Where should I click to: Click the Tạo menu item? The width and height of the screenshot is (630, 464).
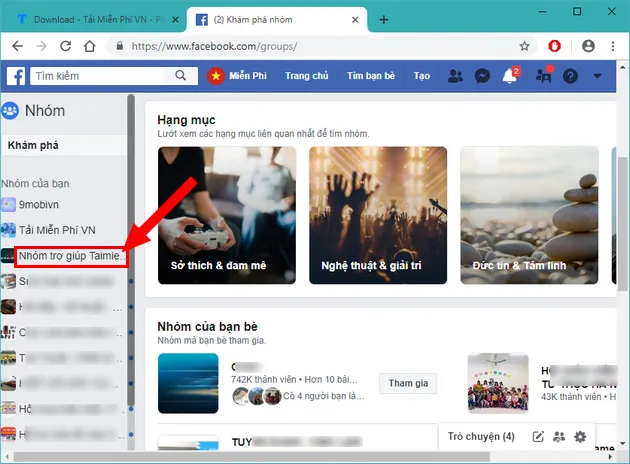pyautogui.click(x=422, y=76)
